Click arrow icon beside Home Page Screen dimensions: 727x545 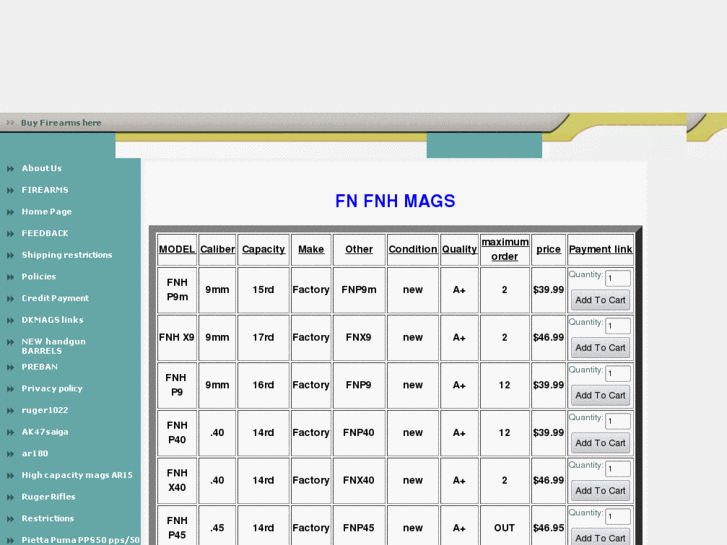(10, 212)
